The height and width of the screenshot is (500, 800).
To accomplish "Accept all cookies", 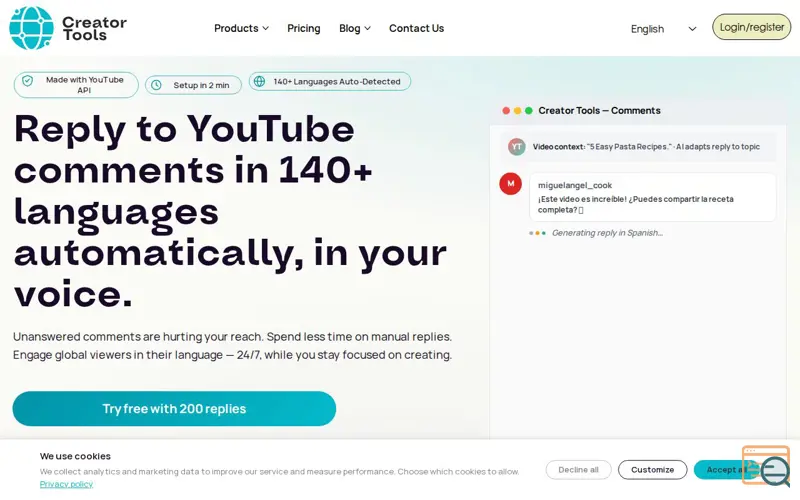I will pyautogui.click(x=726, y=470).
